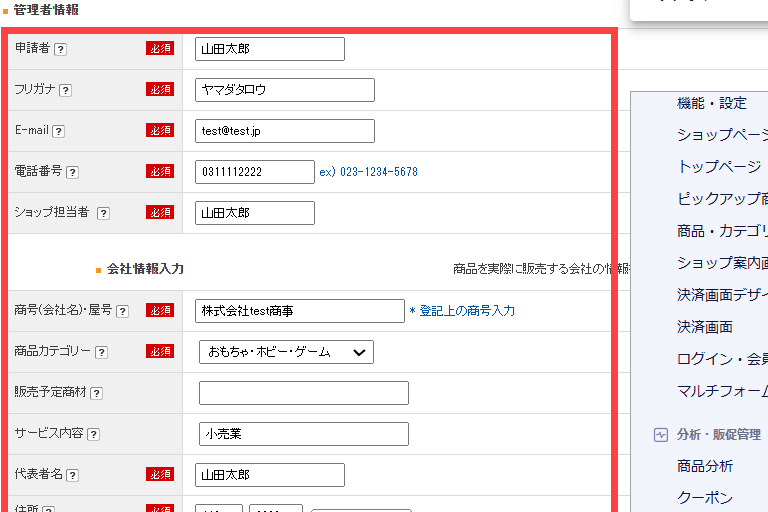768x512 pixels.
Task: Focus the サービス内容 input field
Action: pos(304,434)
